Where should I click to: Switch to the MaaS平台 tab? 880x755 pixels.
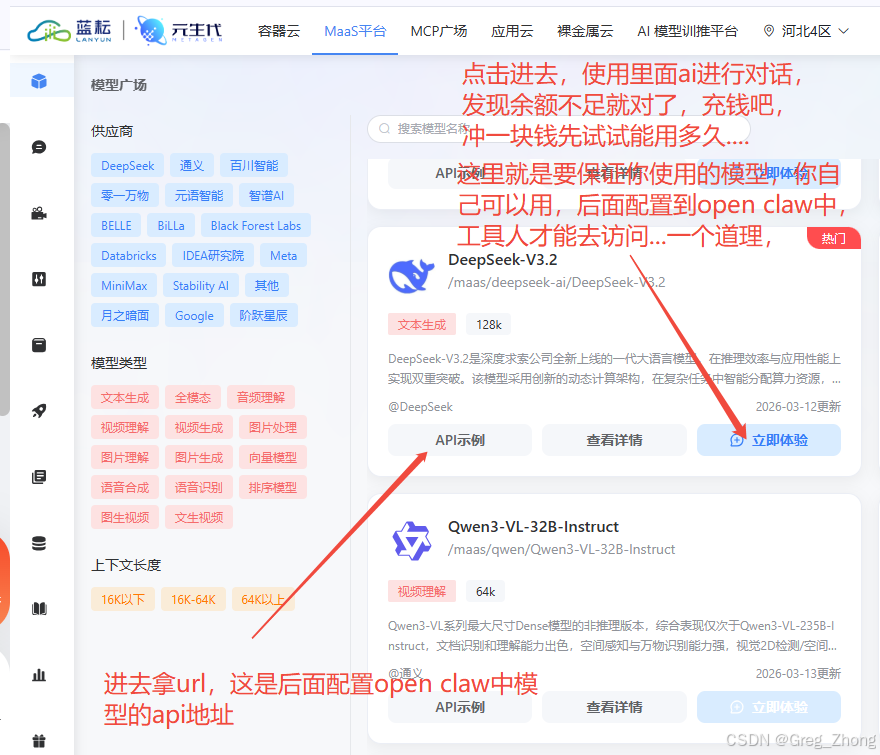[355, 31]
